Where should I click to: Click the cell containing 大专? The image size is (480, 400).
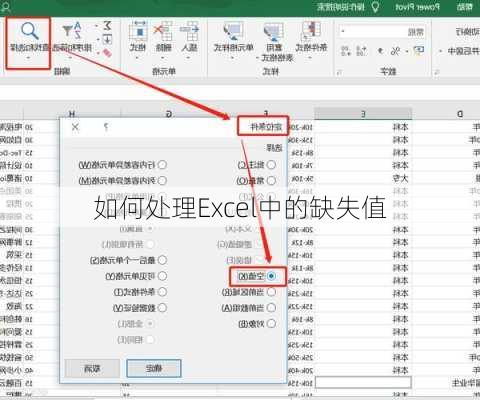tap(363, 178)
